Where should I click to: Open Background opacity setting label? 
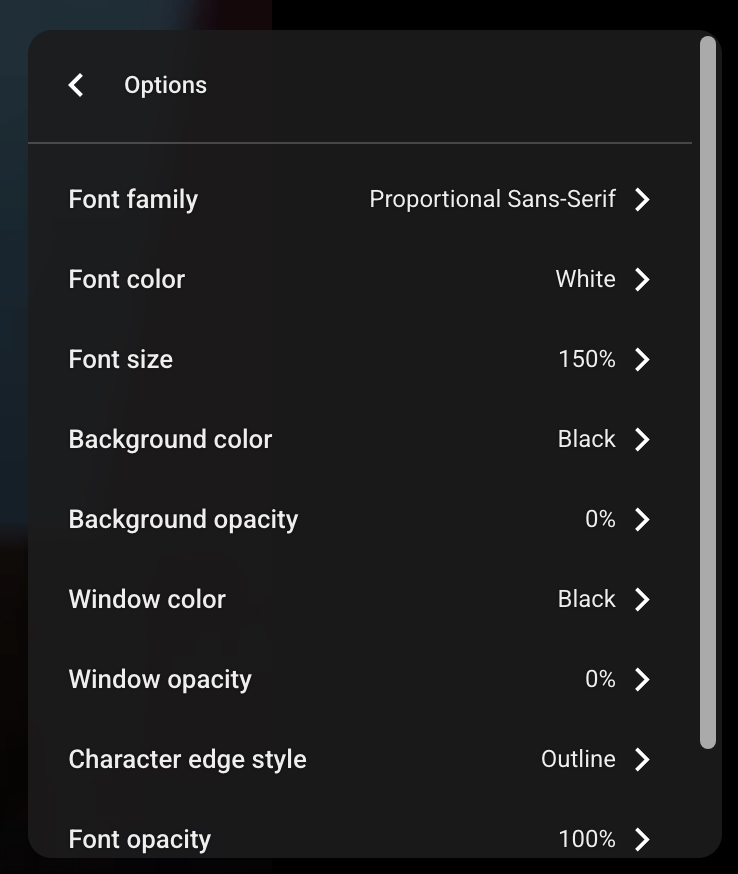(x=183, y=519)
